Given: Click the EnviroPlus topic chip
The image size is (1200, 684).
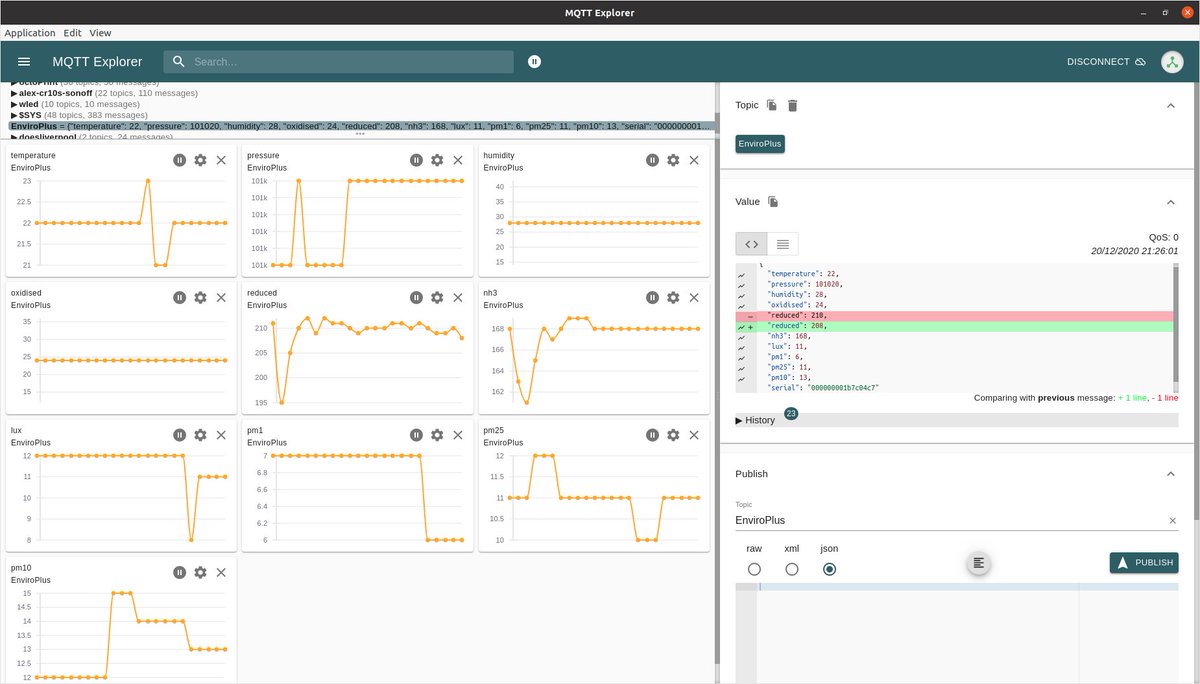Looking at the screenshot, I should tap(760, 144).
